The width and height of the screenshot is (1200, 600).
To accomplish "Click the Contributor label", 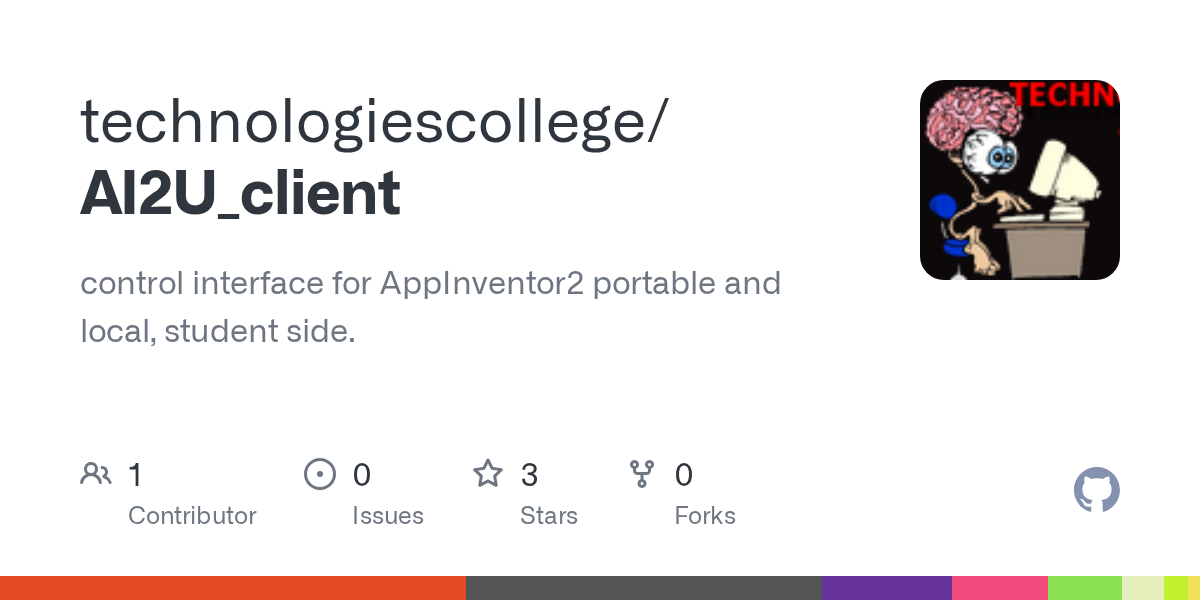I will click(x=192, y=516).
